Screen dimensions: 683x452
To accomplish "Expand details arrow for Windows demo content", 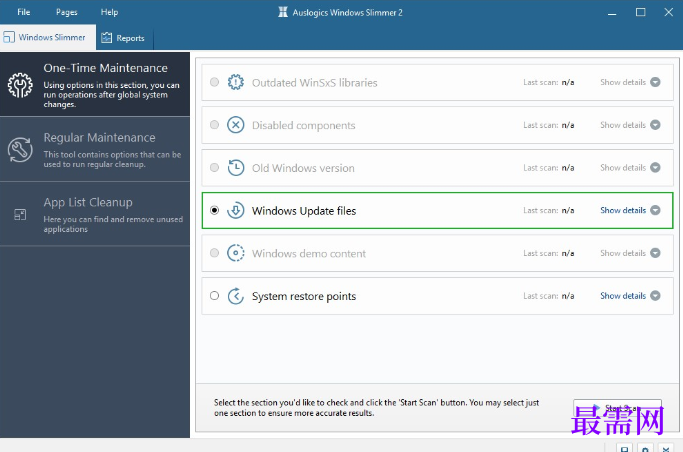I will [x=656, y=253].
